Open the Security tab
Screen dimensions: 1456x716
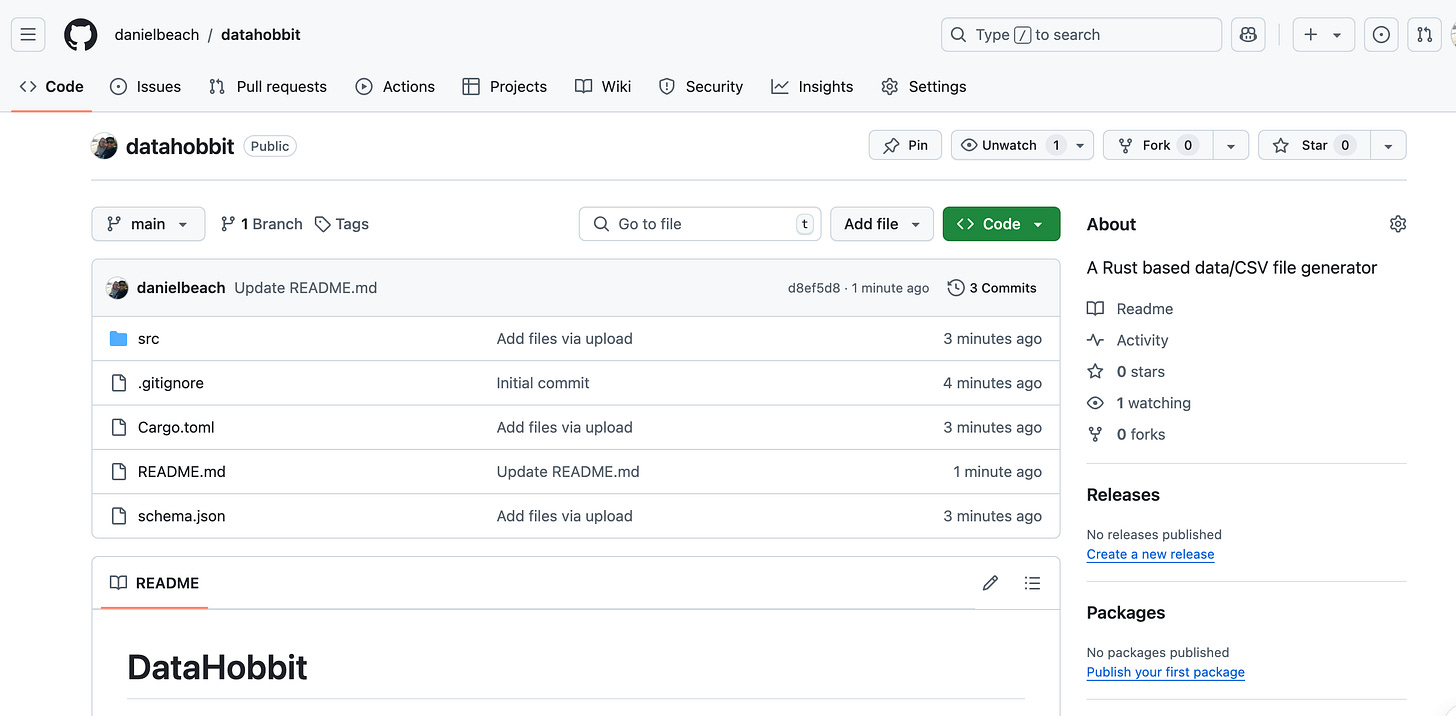pyautogui.click(x=701, y=87)
